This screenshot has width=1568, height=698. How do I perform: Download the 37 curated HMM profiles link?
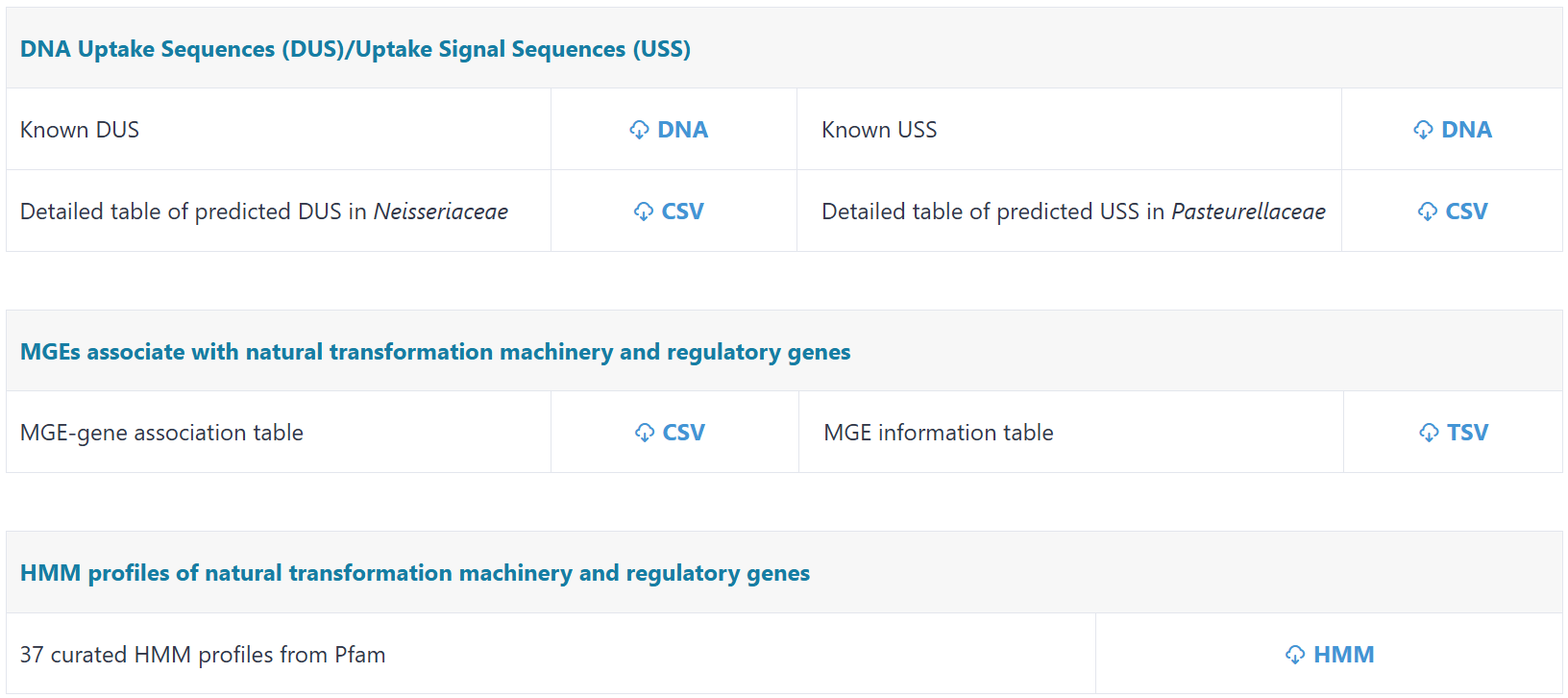click(1343, 655)
